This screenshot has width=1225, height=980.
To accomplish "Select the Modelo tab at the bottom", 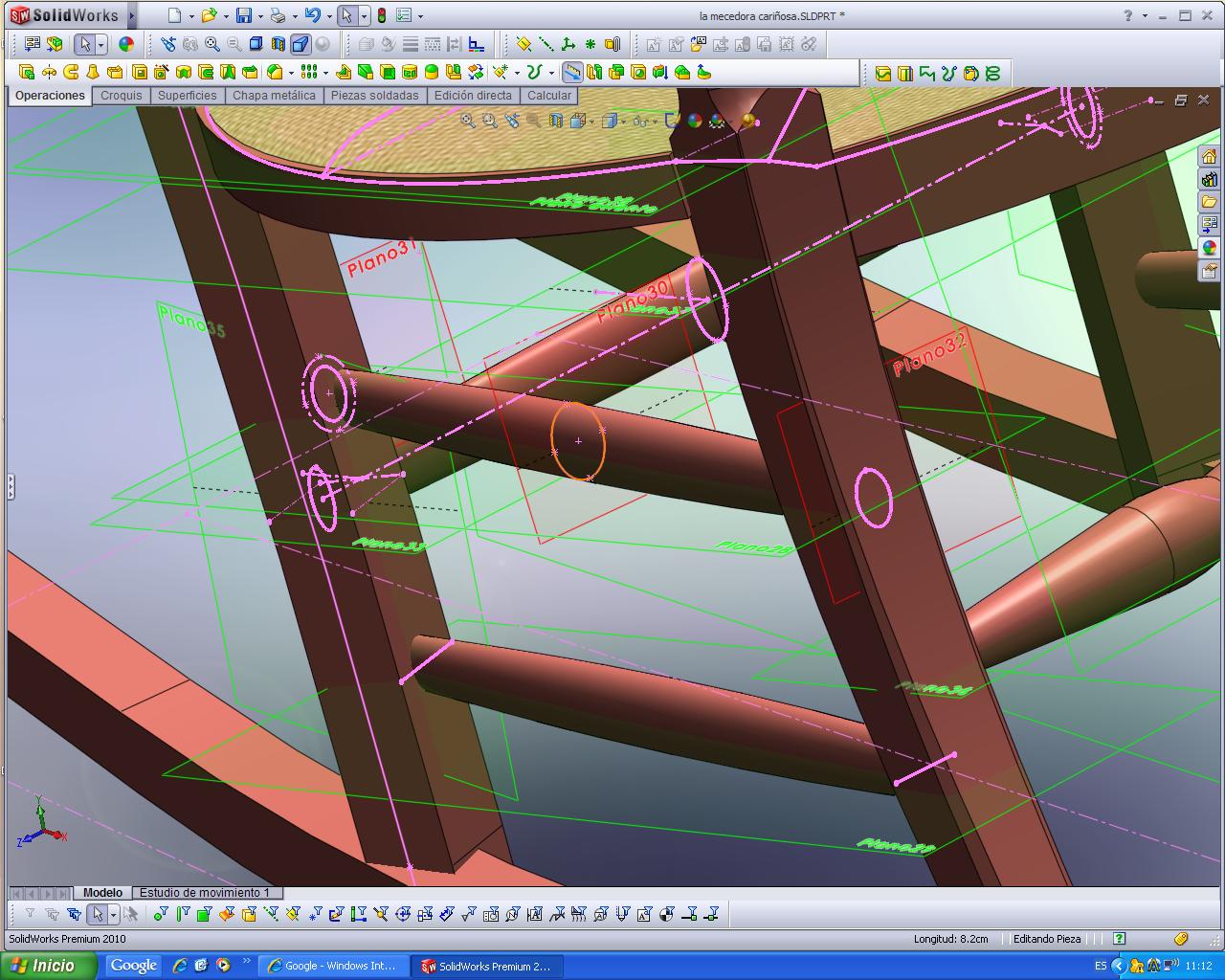I will point(102,892).
